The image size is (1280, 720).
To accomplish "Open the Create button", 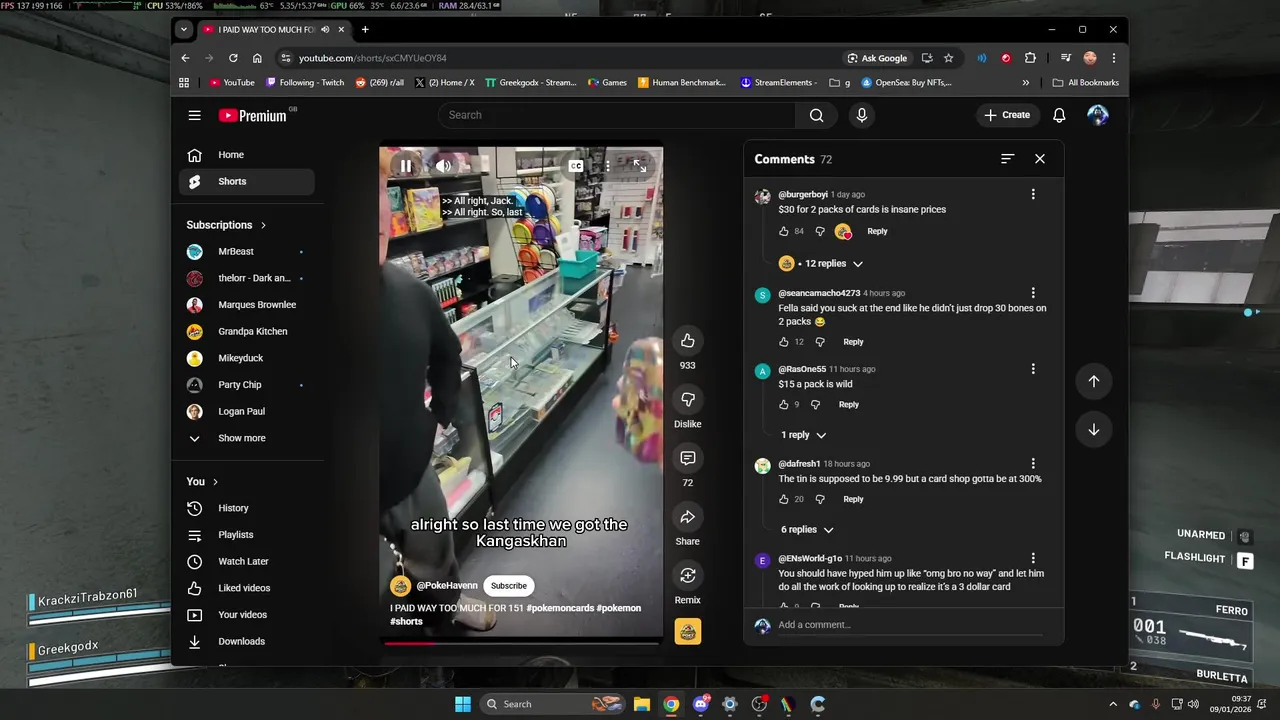I will [1007, 115].
